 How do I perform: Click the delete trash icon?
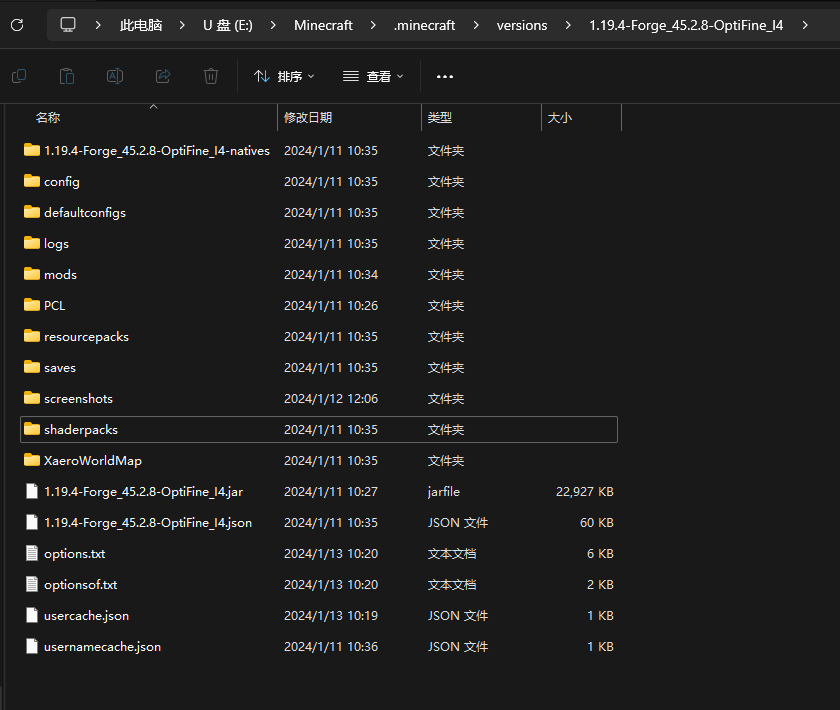coord(211,77)
